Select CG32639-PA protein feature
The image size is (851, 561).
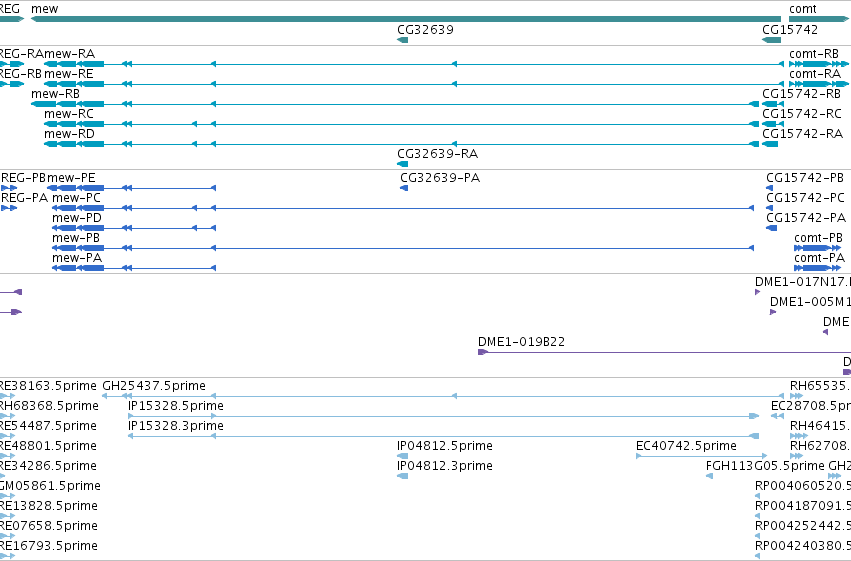pyautogui.click(x=404, y=188)
